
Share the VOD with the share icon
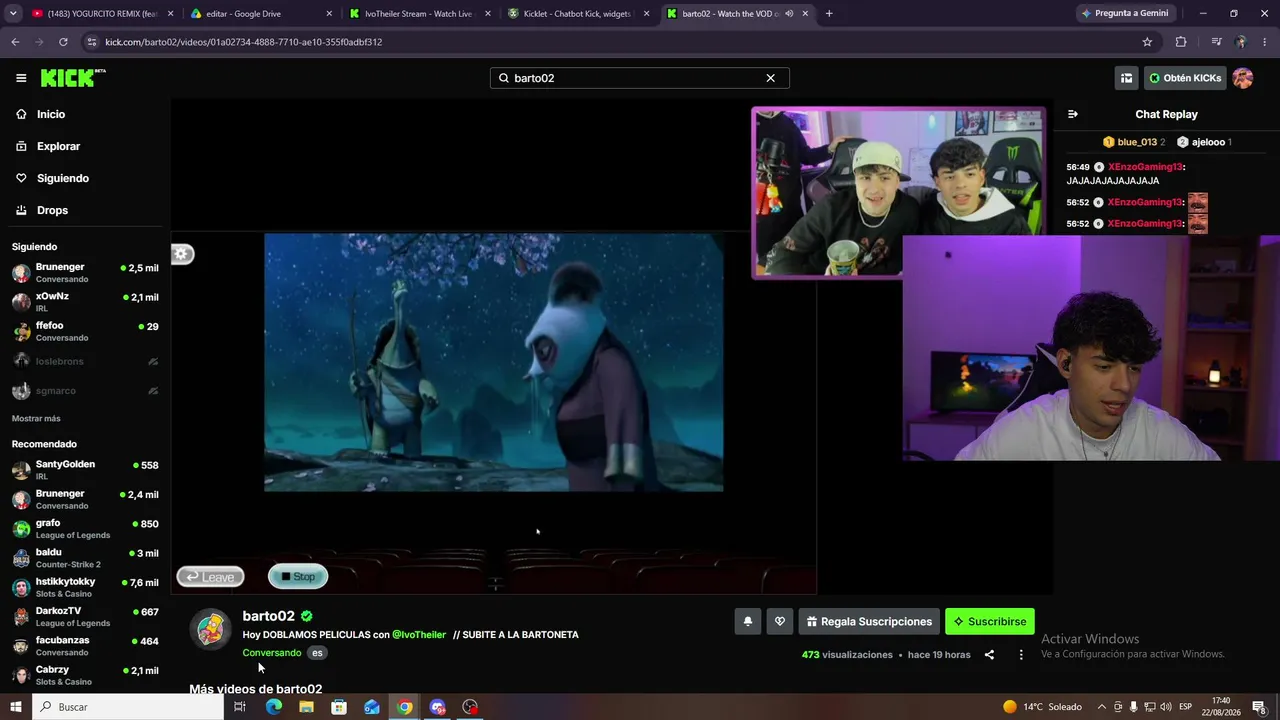click(989, 655)
